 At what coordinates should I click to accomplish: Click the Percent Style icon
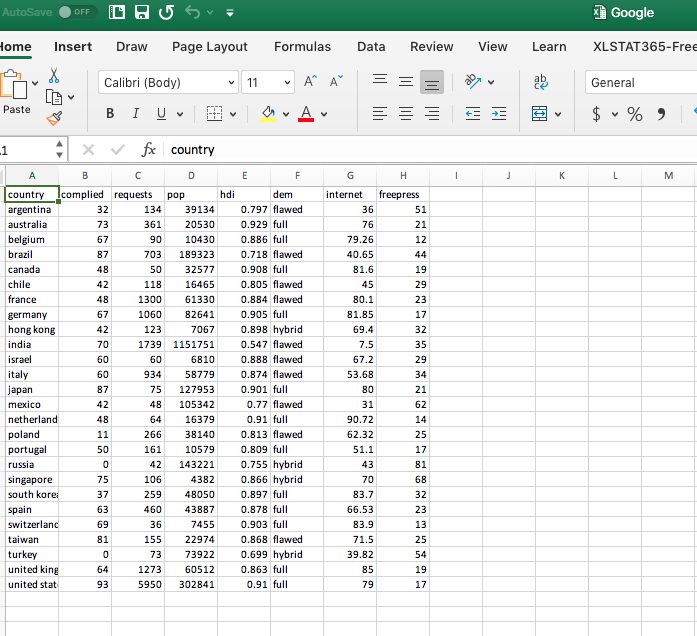(x=635, y=114)
